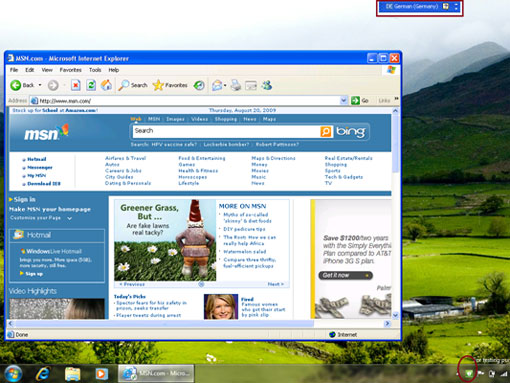
Task: Click Next in slideshow
Action: tap(276, 284)
